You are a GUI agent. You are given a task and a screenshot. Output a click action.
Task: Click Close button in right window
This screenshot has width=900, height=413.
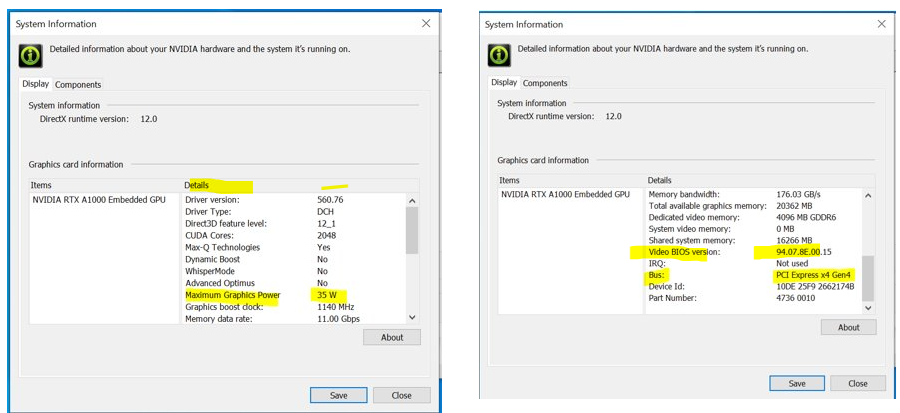pos(858,383)
